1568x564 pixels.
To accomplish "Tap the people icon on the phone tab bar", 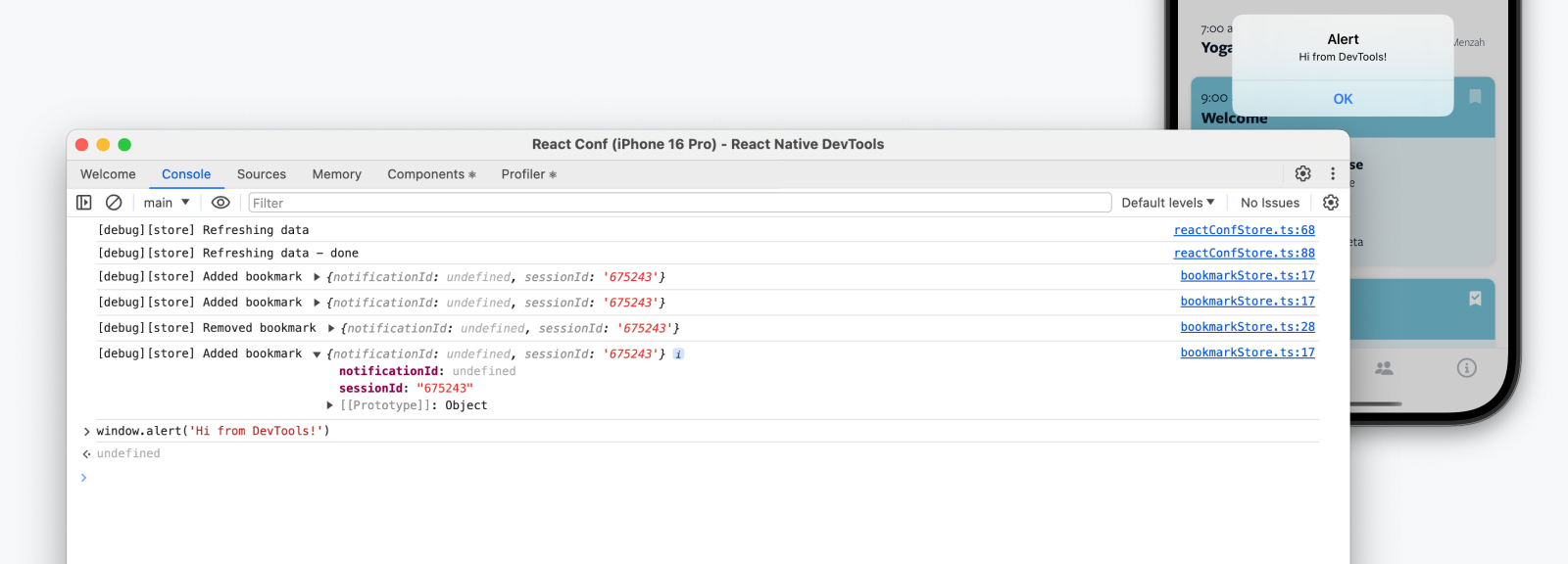I will (1384, 368).
